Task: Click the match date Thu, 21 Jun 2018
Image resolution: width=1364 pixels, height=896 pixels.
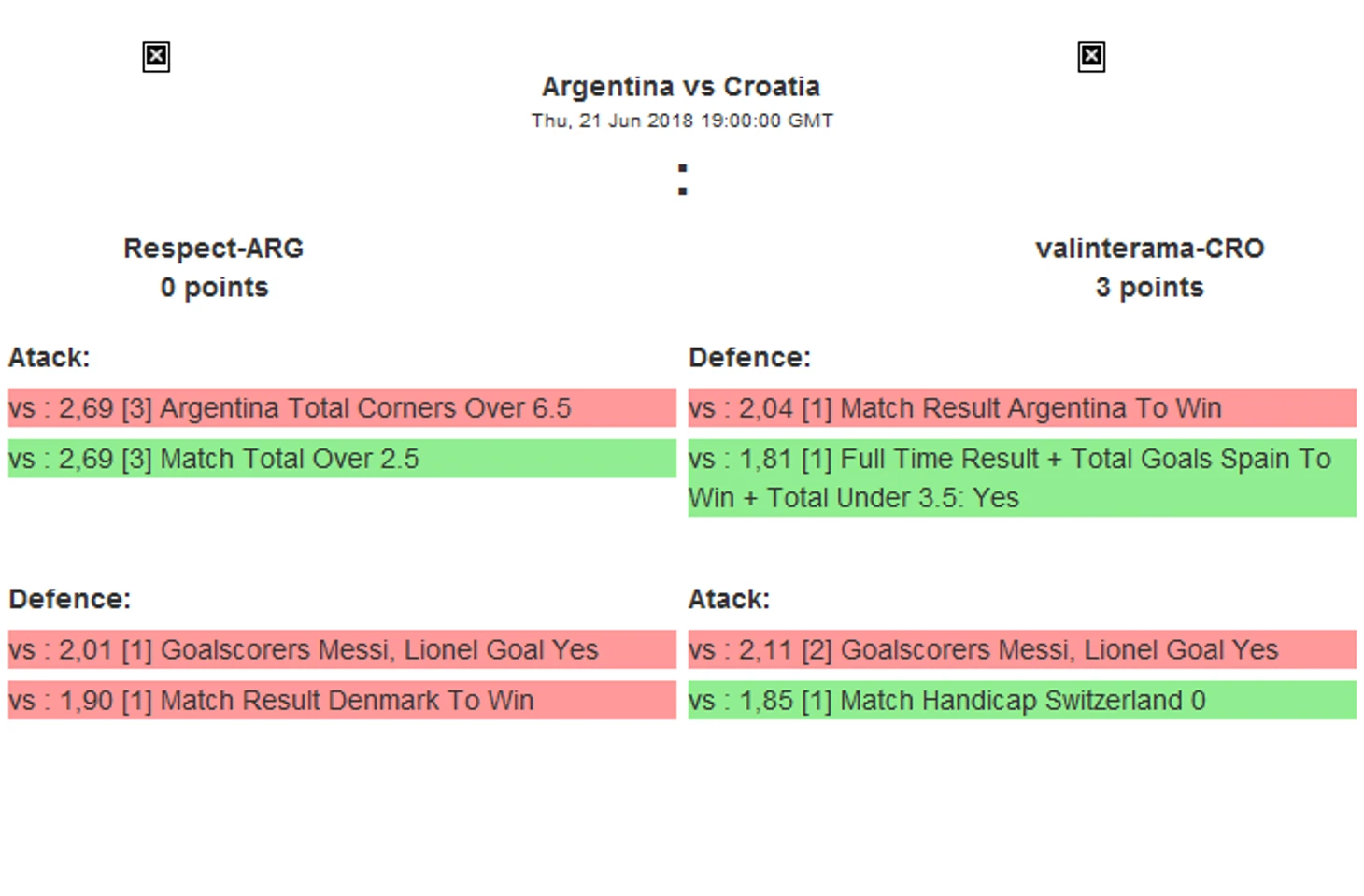Action: coord(681,121)
